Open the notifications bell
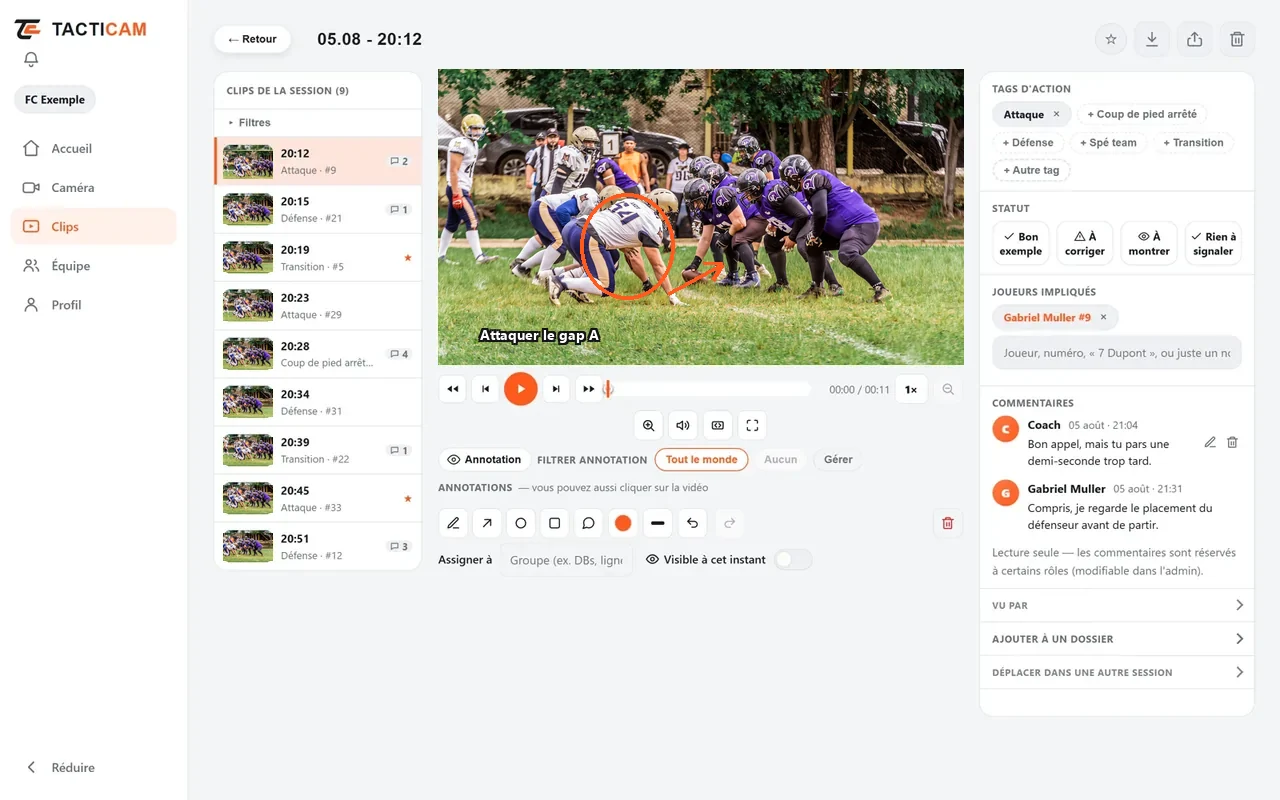The height and width of the screenshot is (800, 1280). click(x=31, y=60)
